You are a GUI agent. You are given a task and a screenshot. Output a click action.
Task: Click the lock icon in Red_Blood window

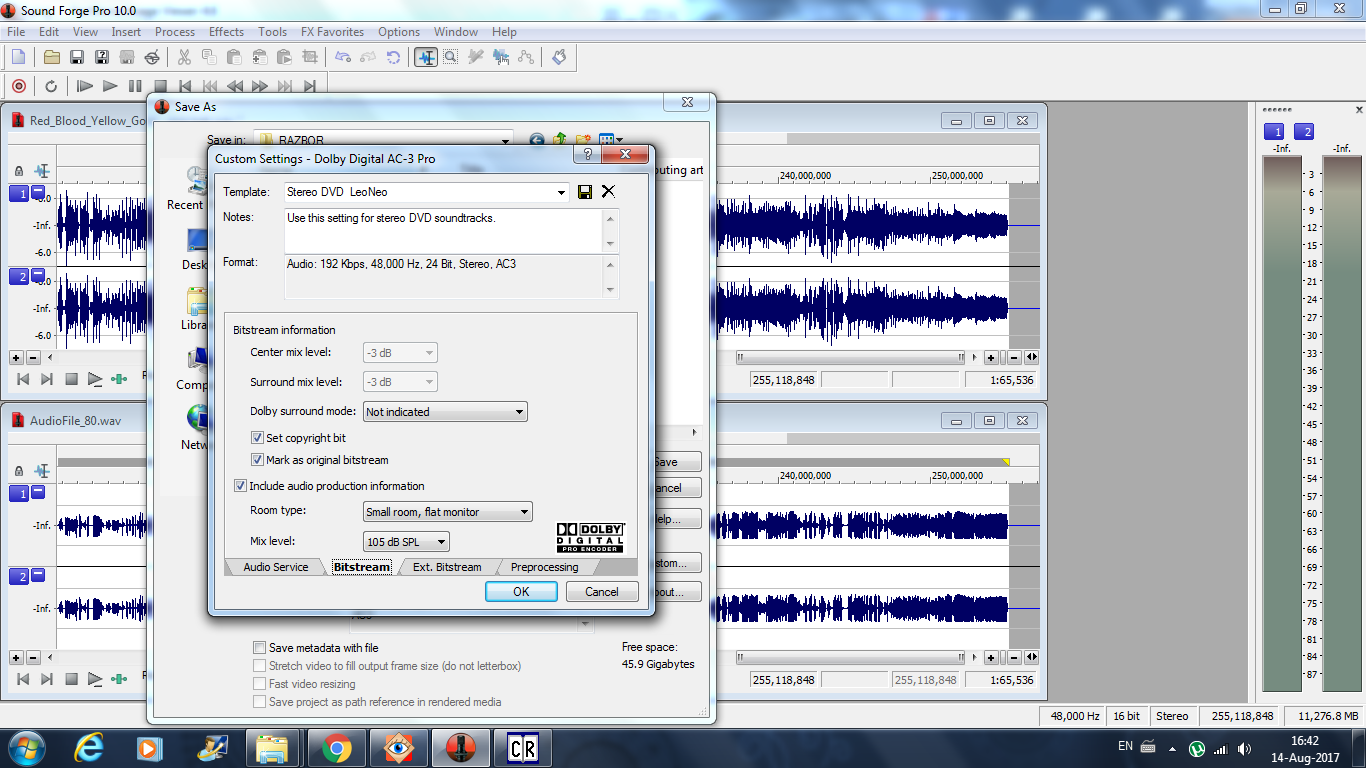click(x=19, y=171)
